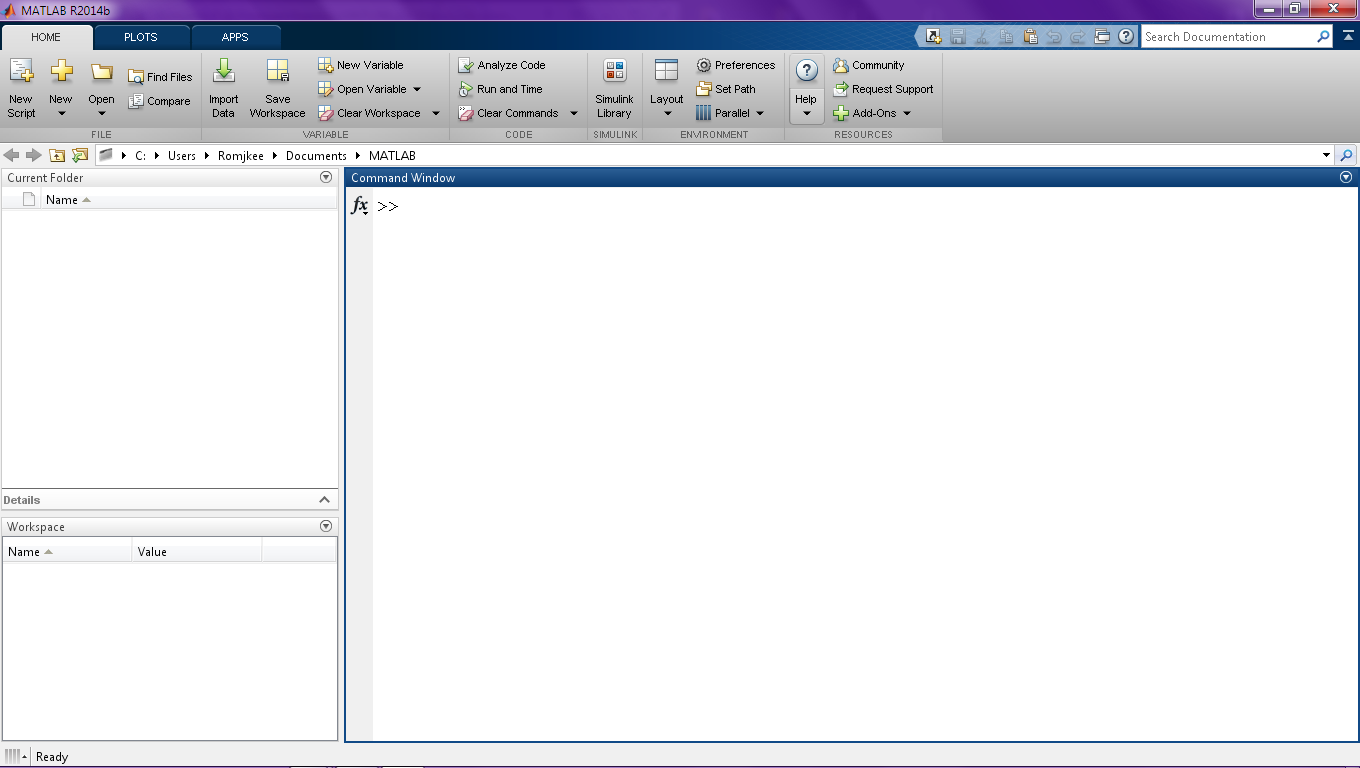Click the Help question mark icon
The image size is (1360, 768).
click(x=806, y=71)
